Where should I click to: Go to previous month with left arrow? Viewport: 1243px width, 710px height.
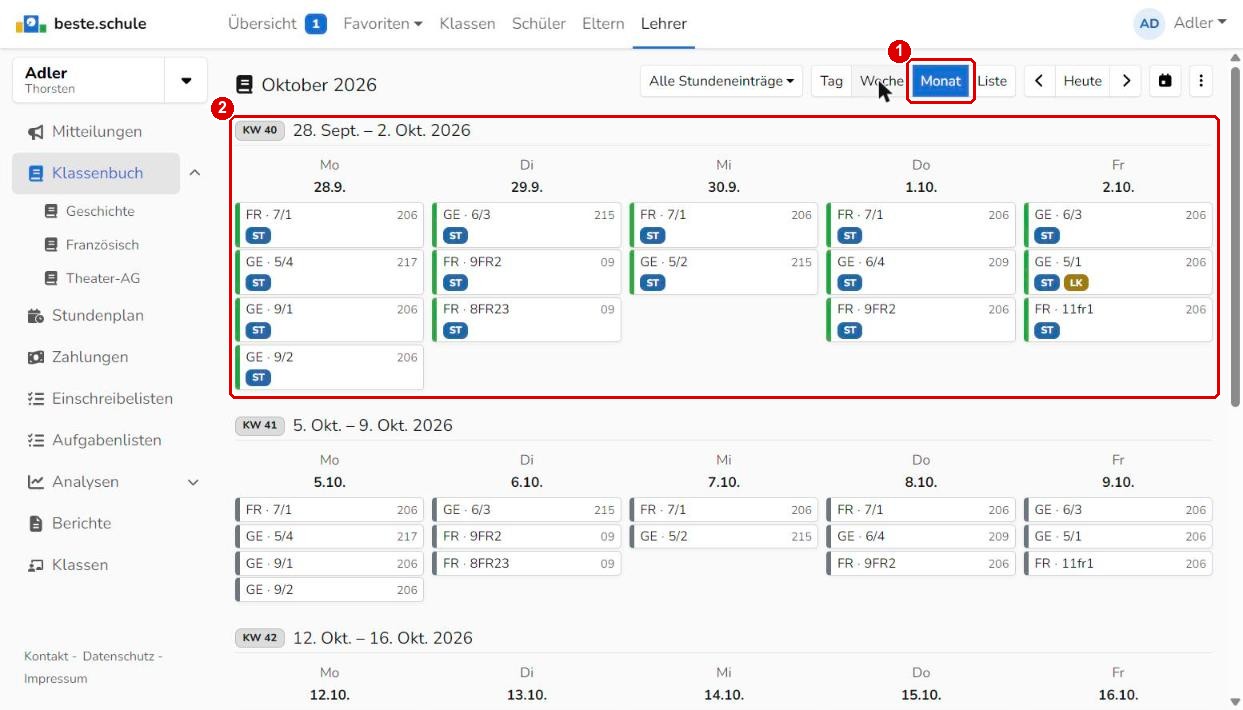pos(1040,81)
